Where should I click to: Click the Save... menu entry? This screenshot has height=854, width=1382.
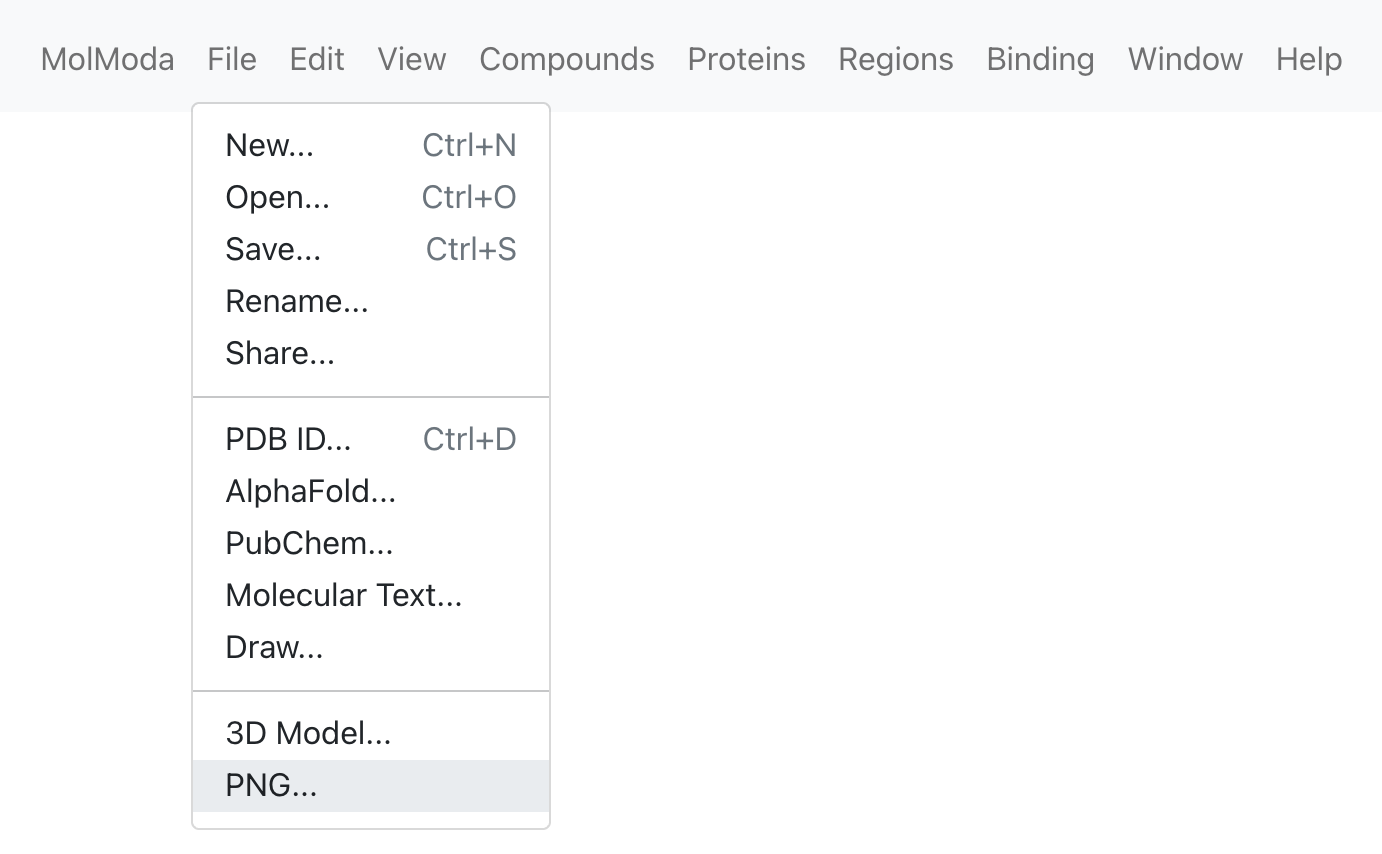tap(371, 250)
